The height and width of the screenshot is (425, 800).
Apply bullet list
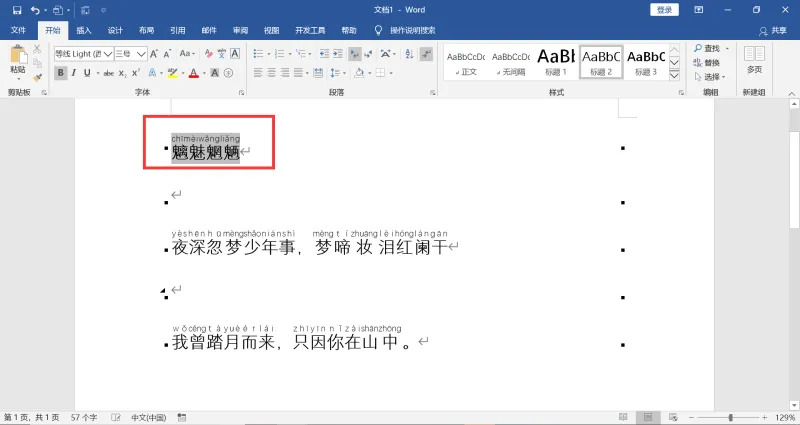tap(258, 54)
